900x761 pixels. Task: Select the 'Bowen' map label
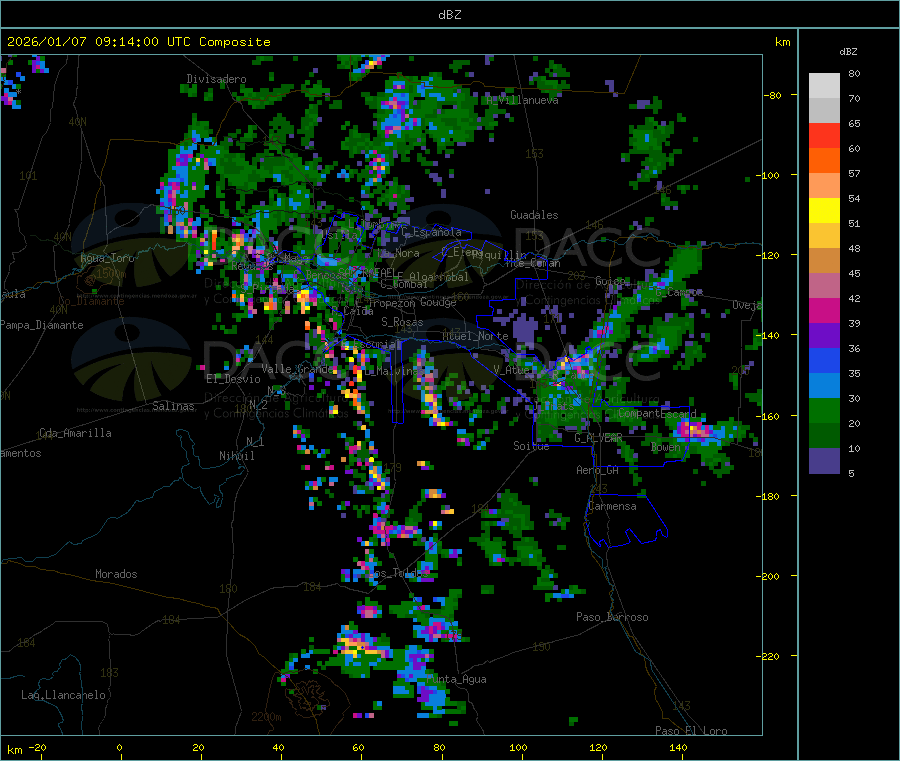666,446
